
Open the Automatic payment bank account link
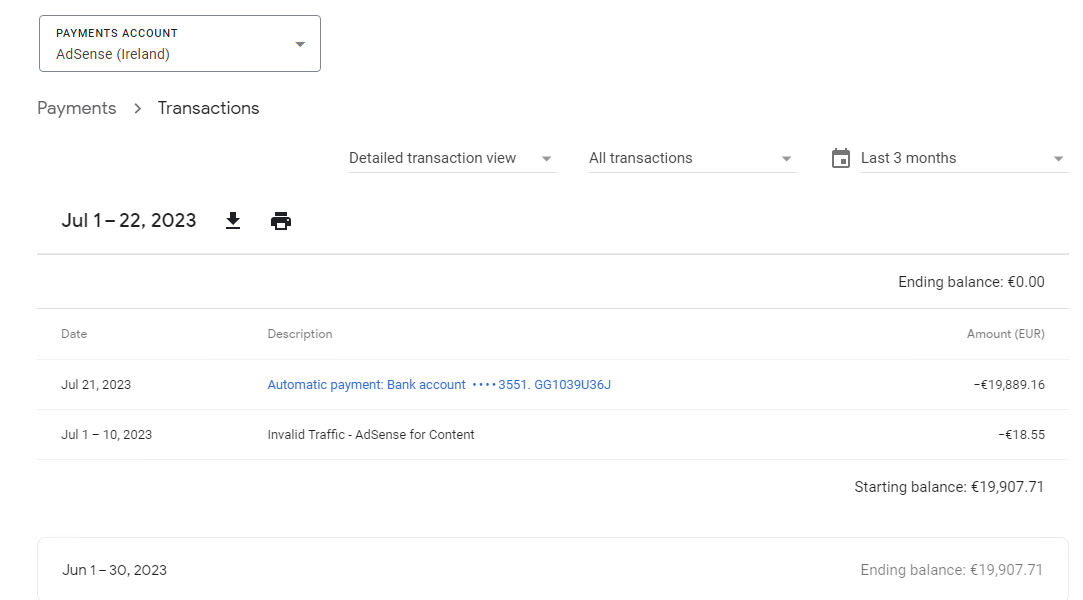pyautogui.click(x=439, y=385)
